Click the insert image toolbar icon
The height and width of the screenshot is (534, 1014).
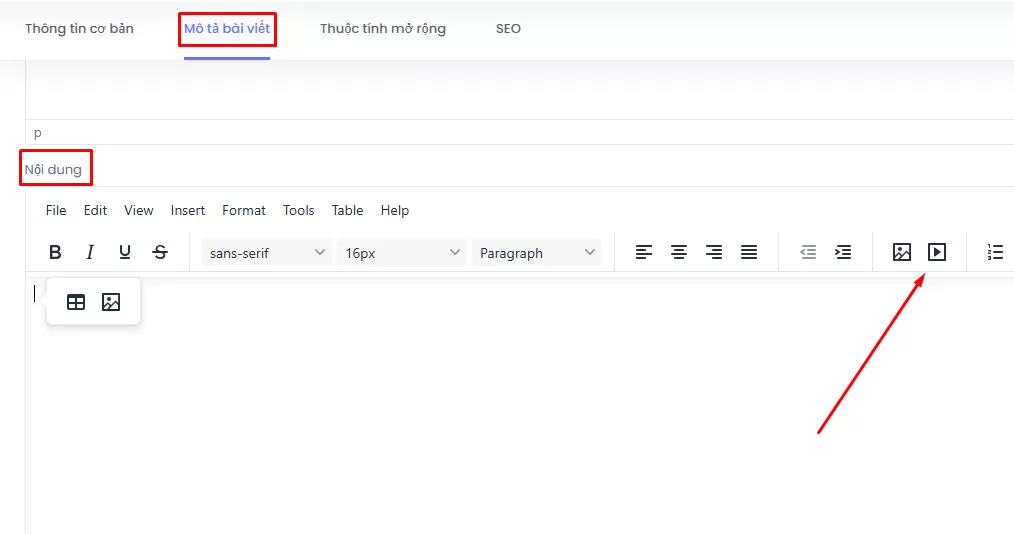[902, 253]
